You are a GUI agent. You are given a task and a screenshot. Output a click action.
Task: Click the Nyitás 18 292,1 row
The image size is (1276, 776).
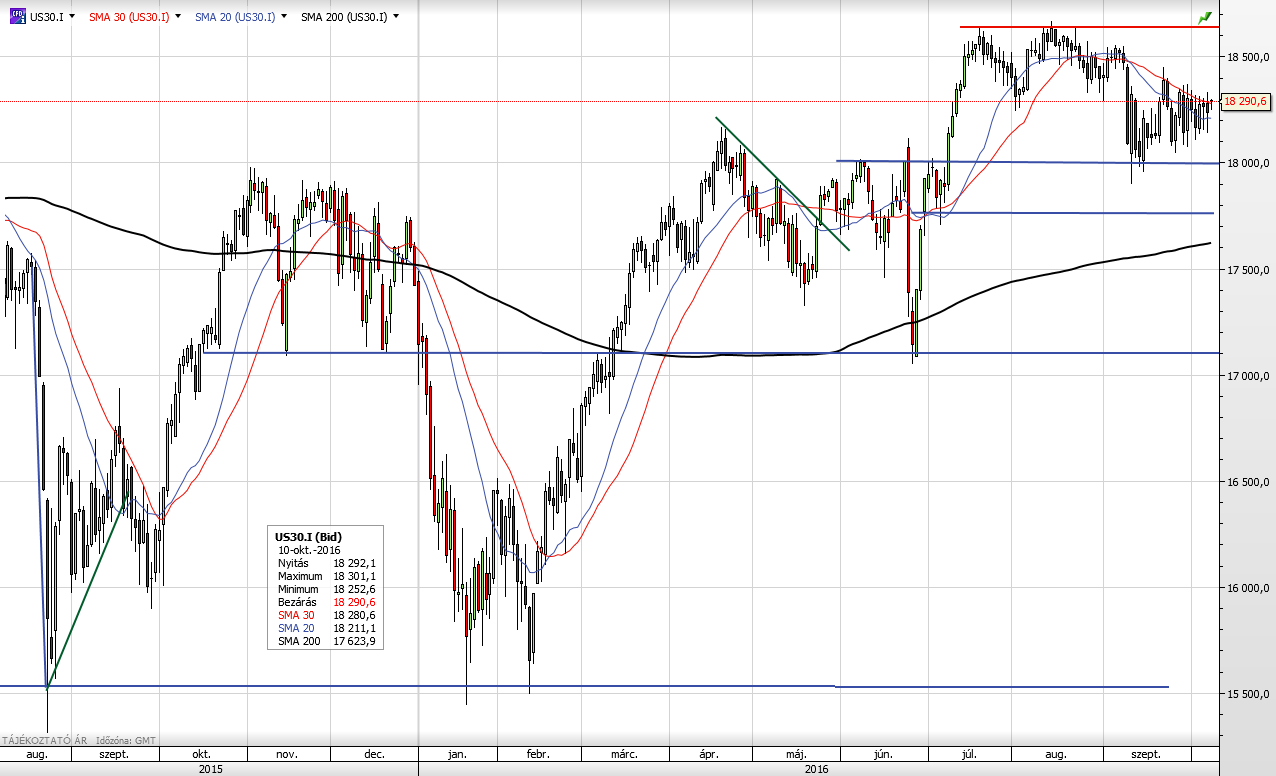[327, 563]
